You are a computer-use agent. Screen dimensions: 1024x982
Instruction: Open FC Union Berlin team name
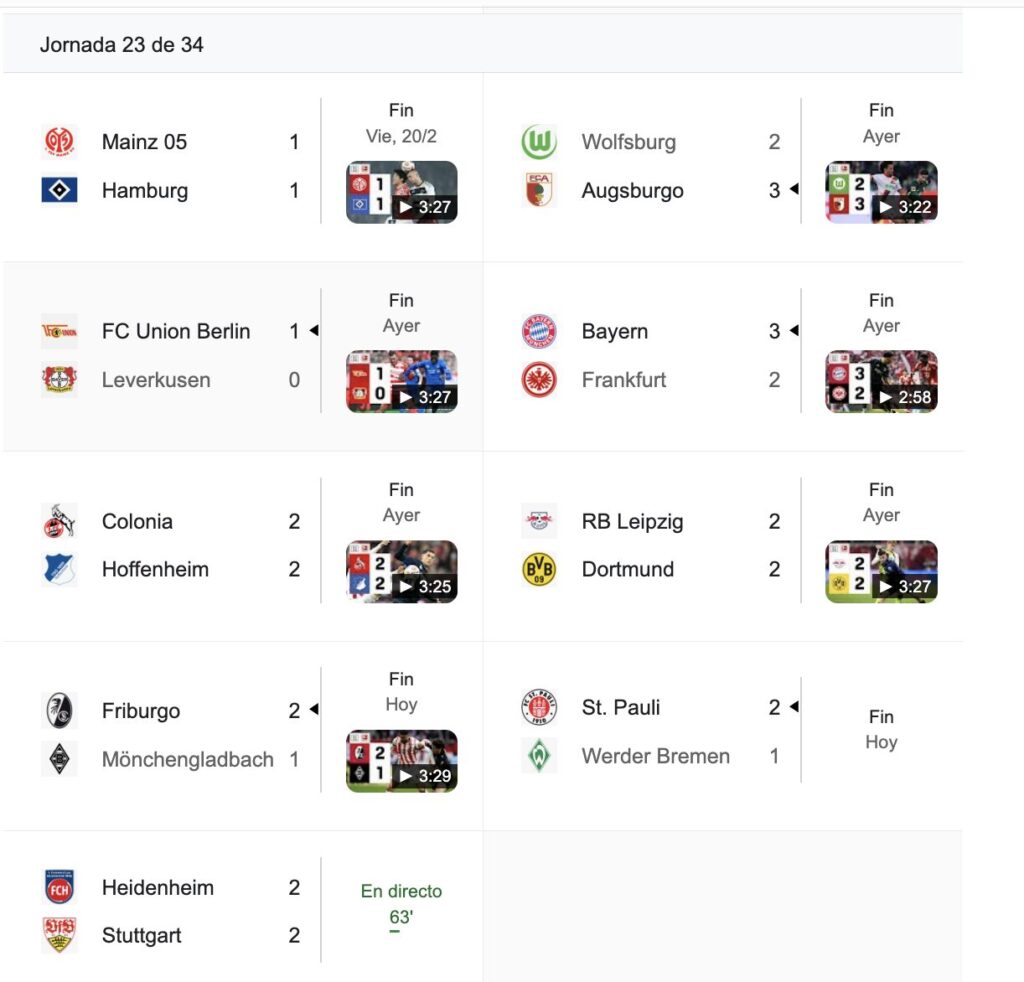pos(176,331)
